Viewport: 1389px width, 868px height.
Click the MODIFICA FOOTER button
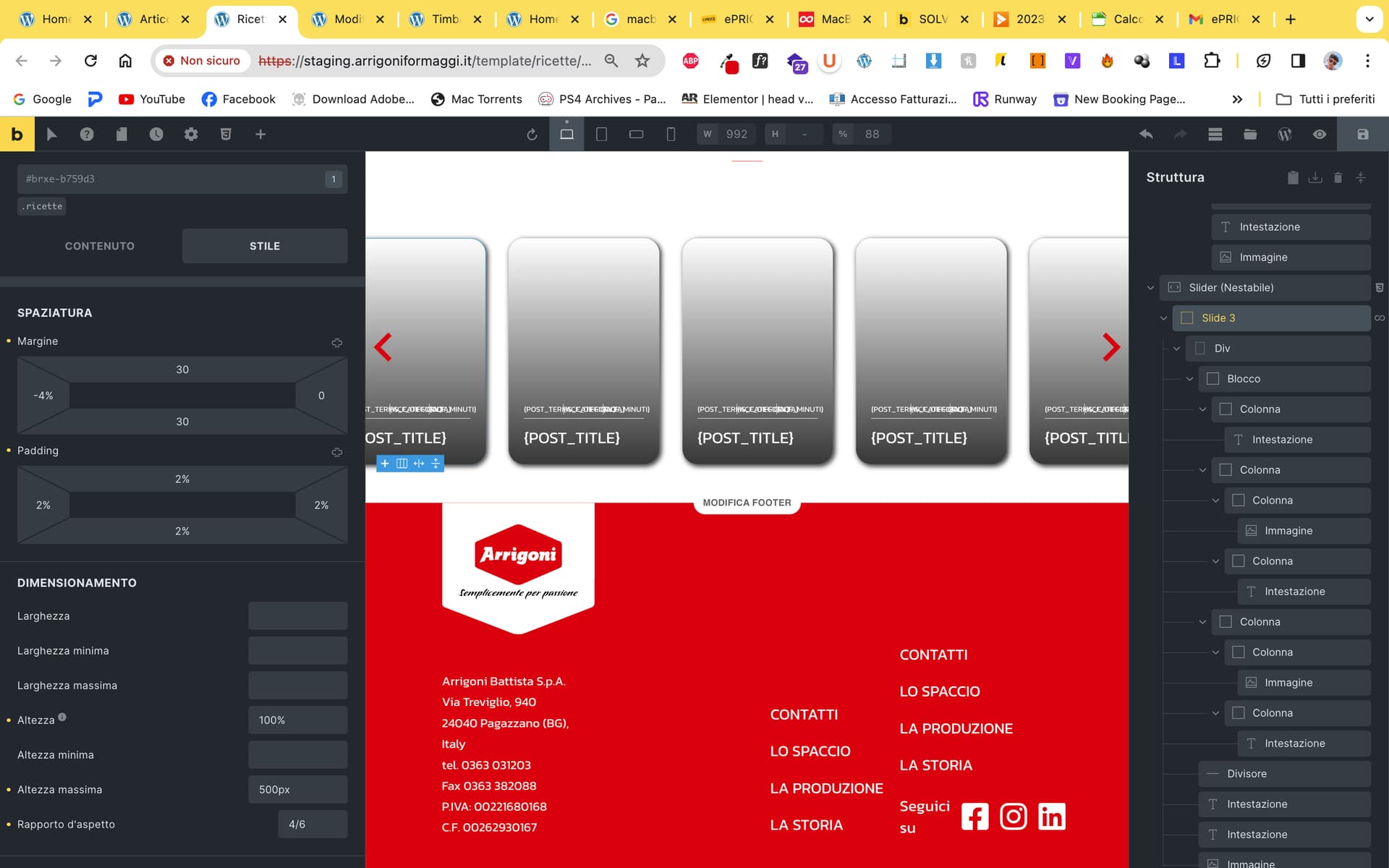click(x=747, y=501)
